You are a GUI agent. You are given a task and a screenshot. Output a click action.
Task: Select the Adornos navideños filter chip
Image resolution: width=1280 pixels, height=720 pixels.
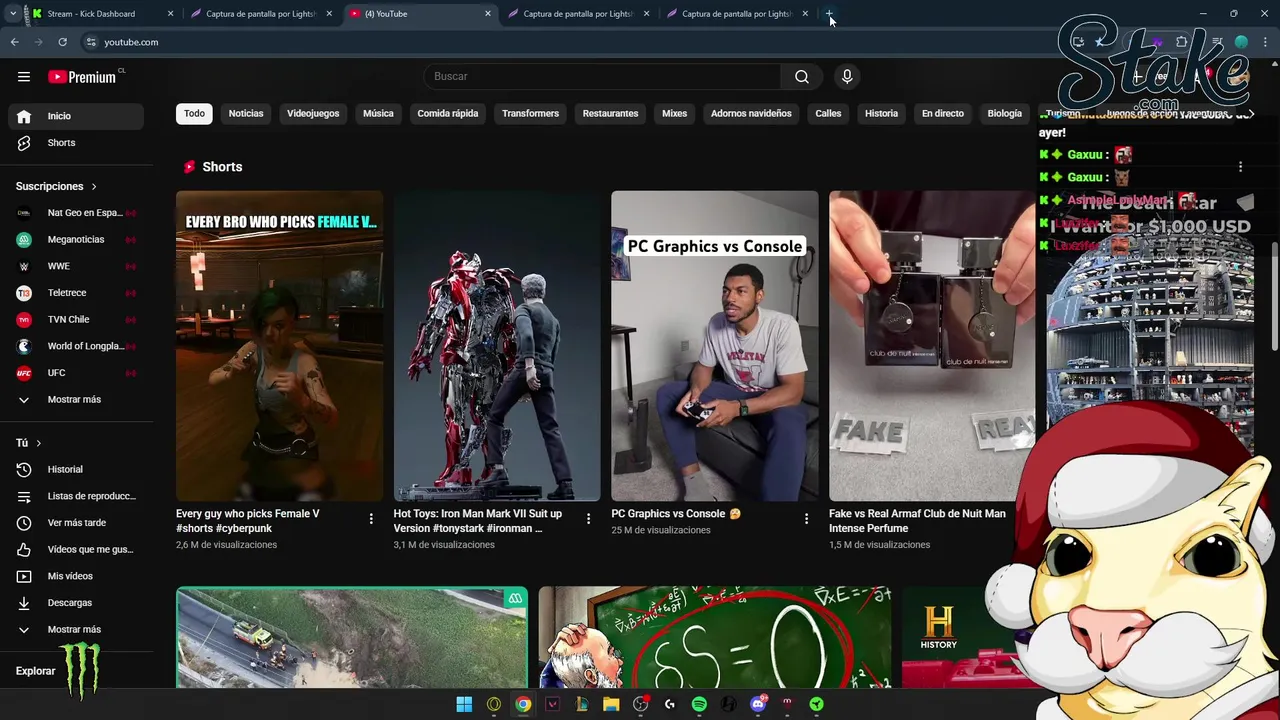[751, 113]
